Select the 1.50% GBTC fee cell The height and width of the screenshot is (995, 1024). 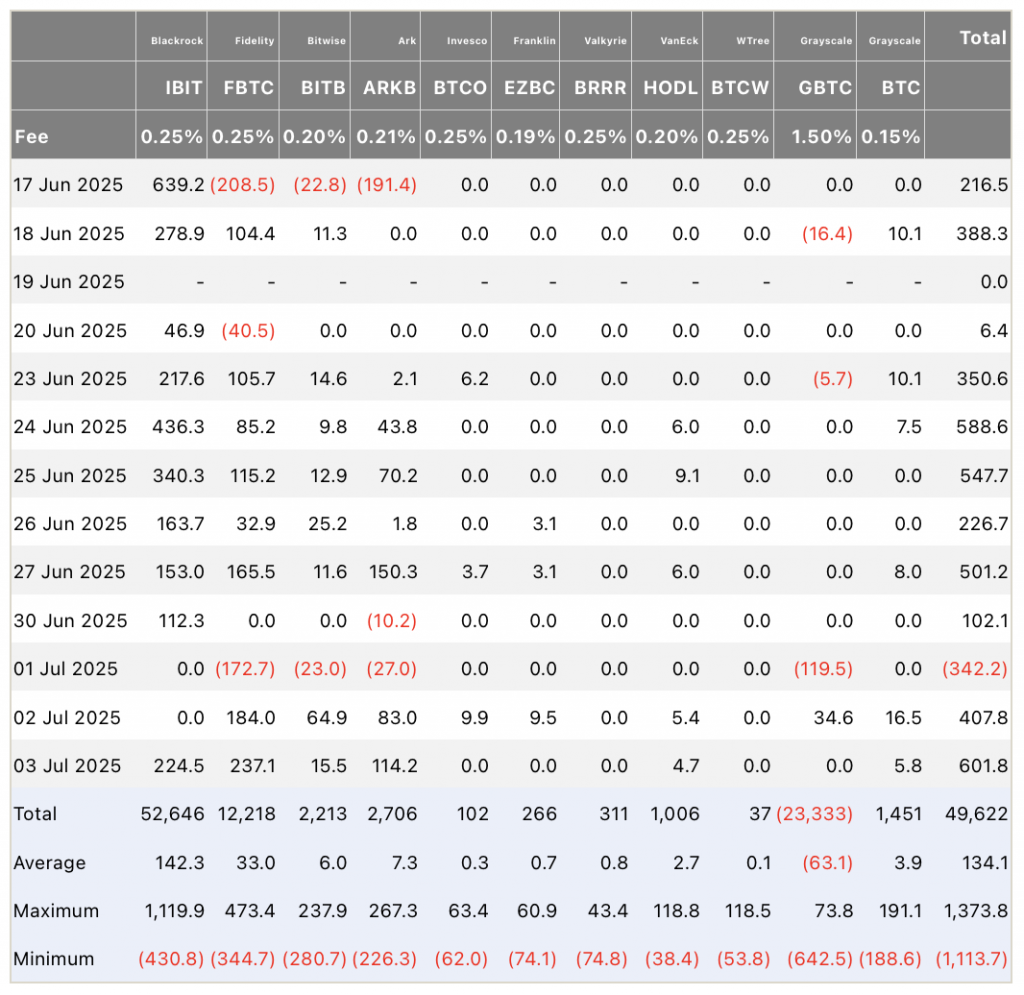pyautogui.click(x=821, y=136)
